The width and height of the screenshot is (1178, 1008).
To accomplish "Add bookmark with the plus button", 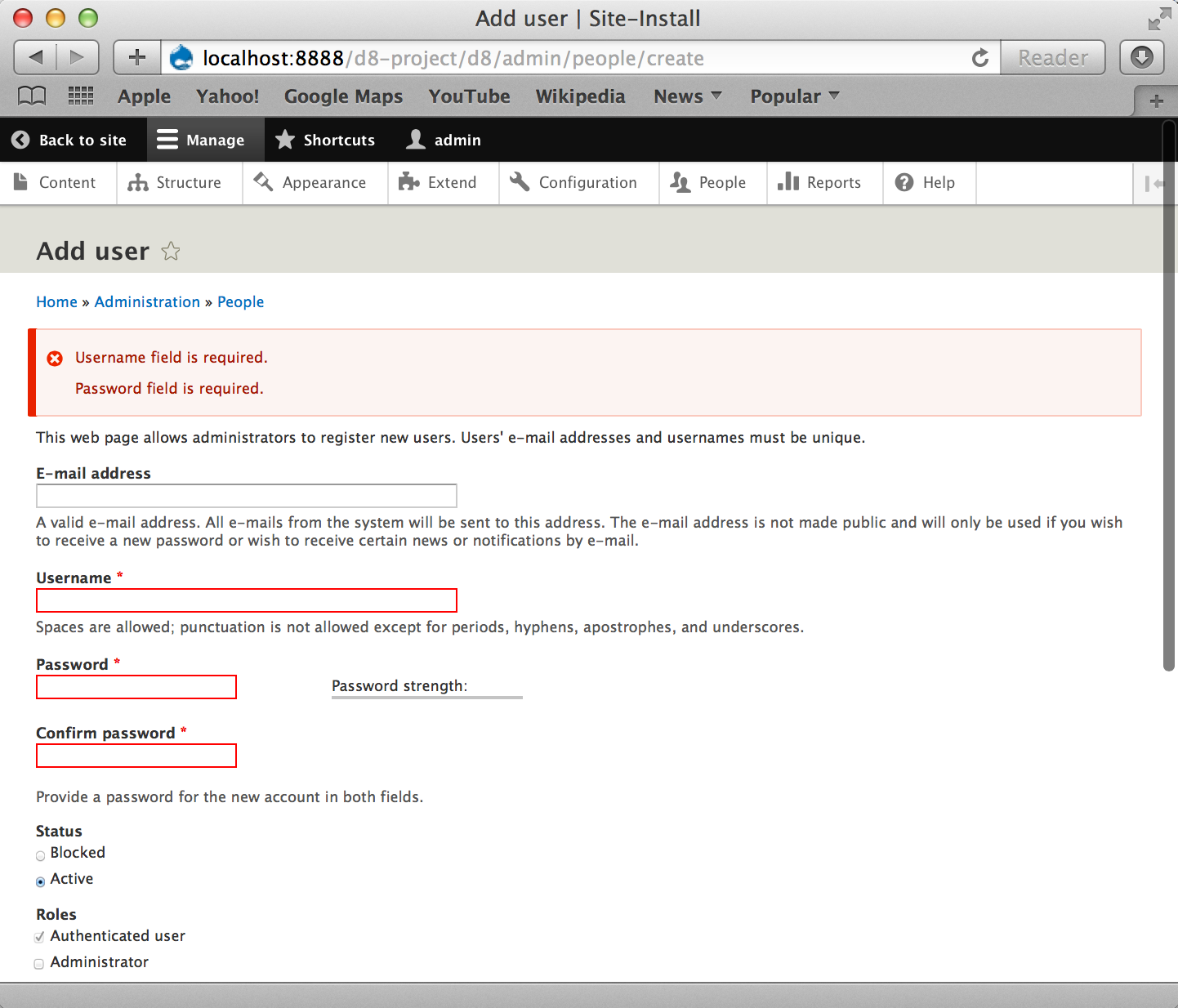I will coord(137,57).
